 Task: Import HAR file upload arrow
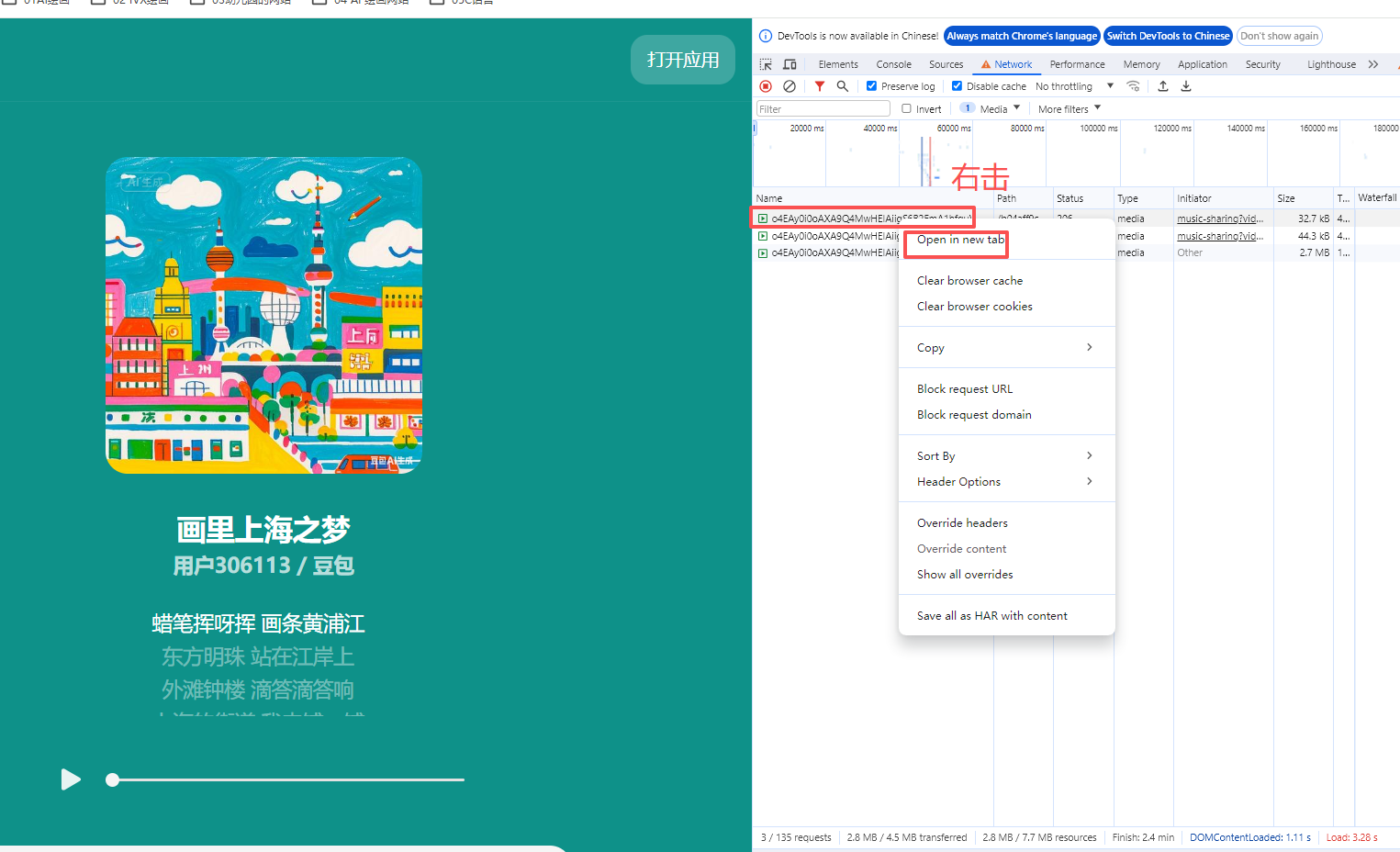coord(1163,86)
